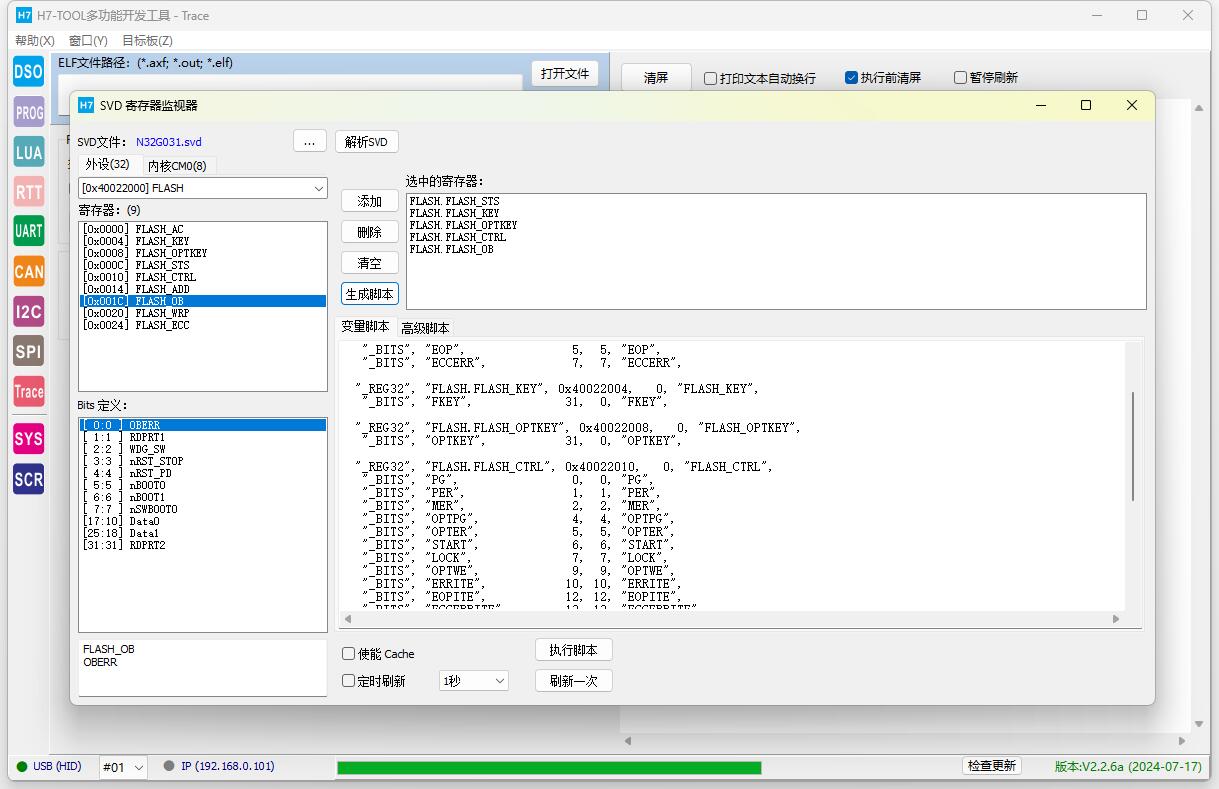Click 生成脚本 button

coord(370,294)
